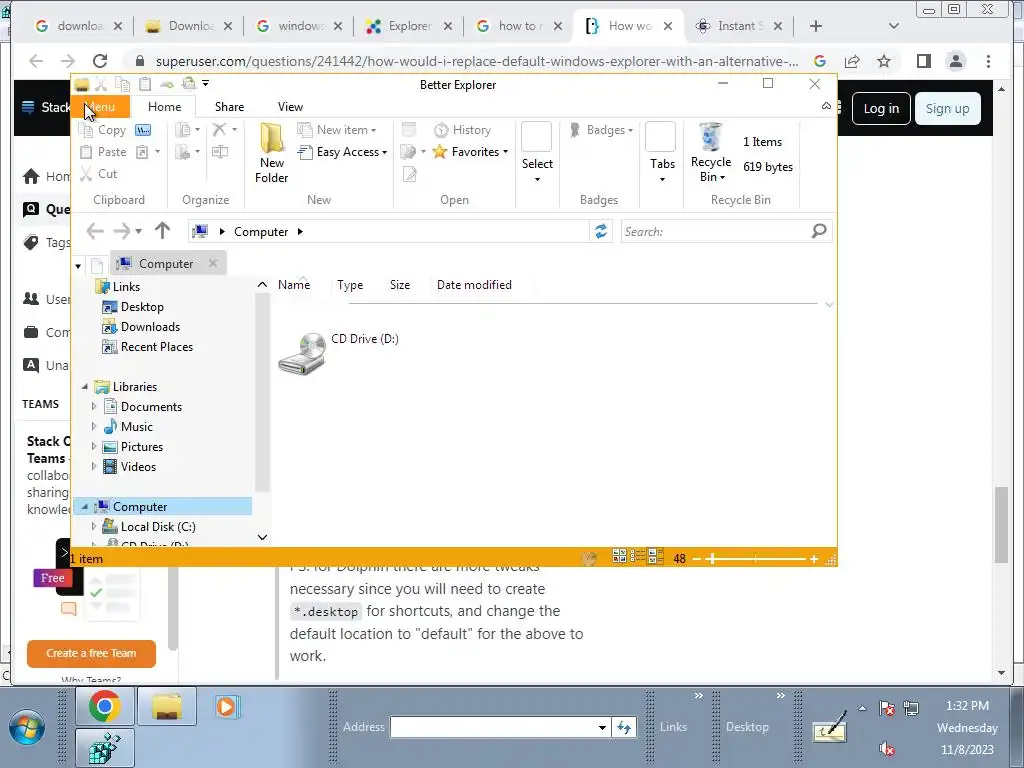Viewport: 1024px width, 768px height.
Task: Click the scissors icon in quick access toolbar
Action: pos(101,84)
